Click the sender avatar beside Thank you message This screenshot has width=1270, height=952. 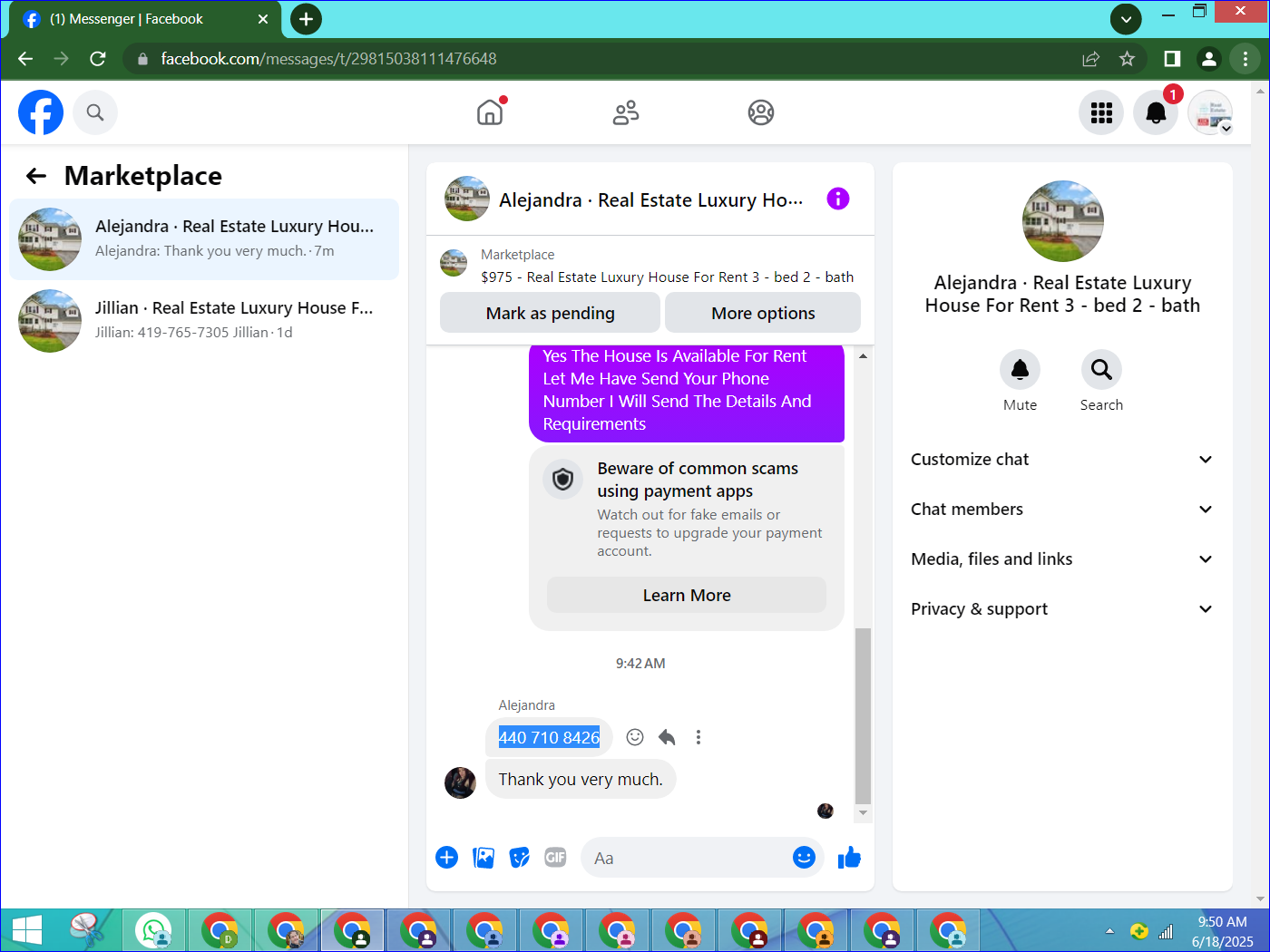click(x=460, y=782)
